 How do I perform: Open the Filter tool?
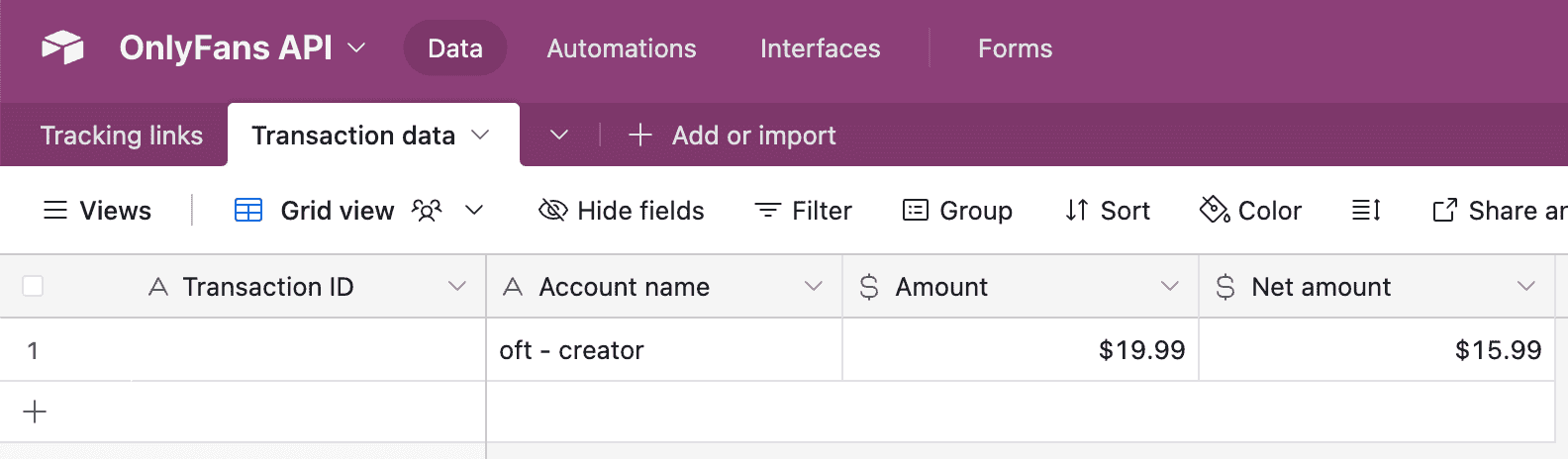[804, 211]
